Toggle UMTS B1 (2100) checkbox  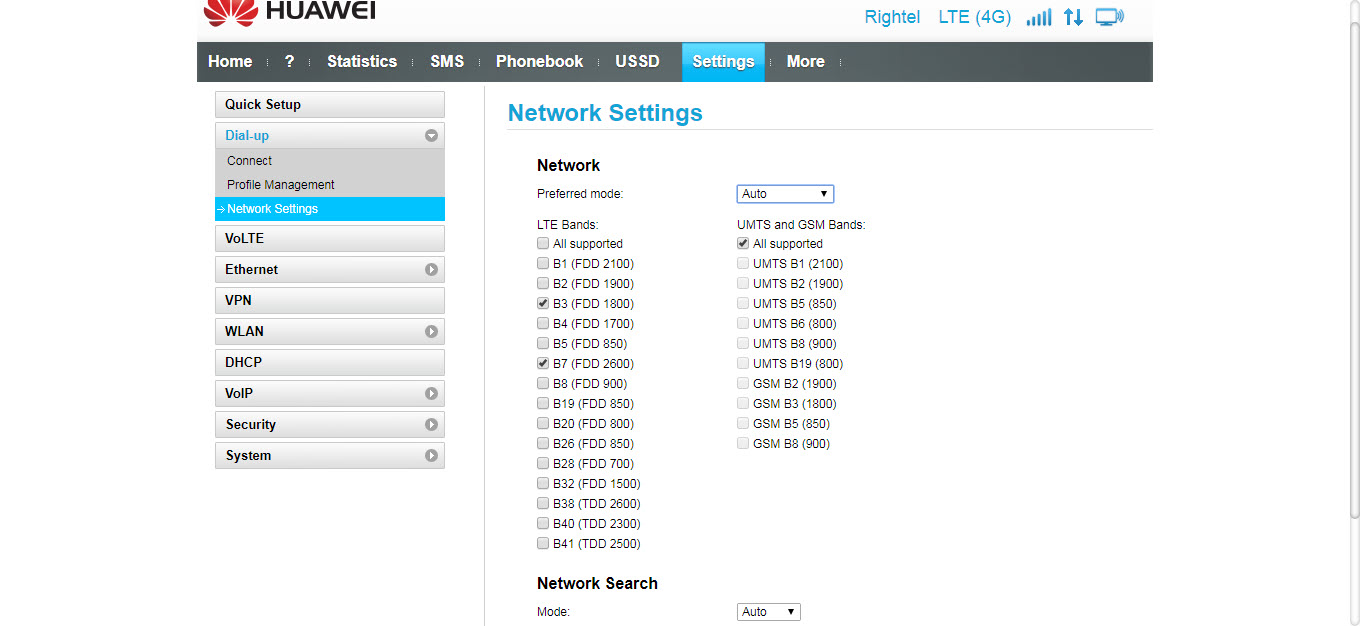tap(743, 264)
